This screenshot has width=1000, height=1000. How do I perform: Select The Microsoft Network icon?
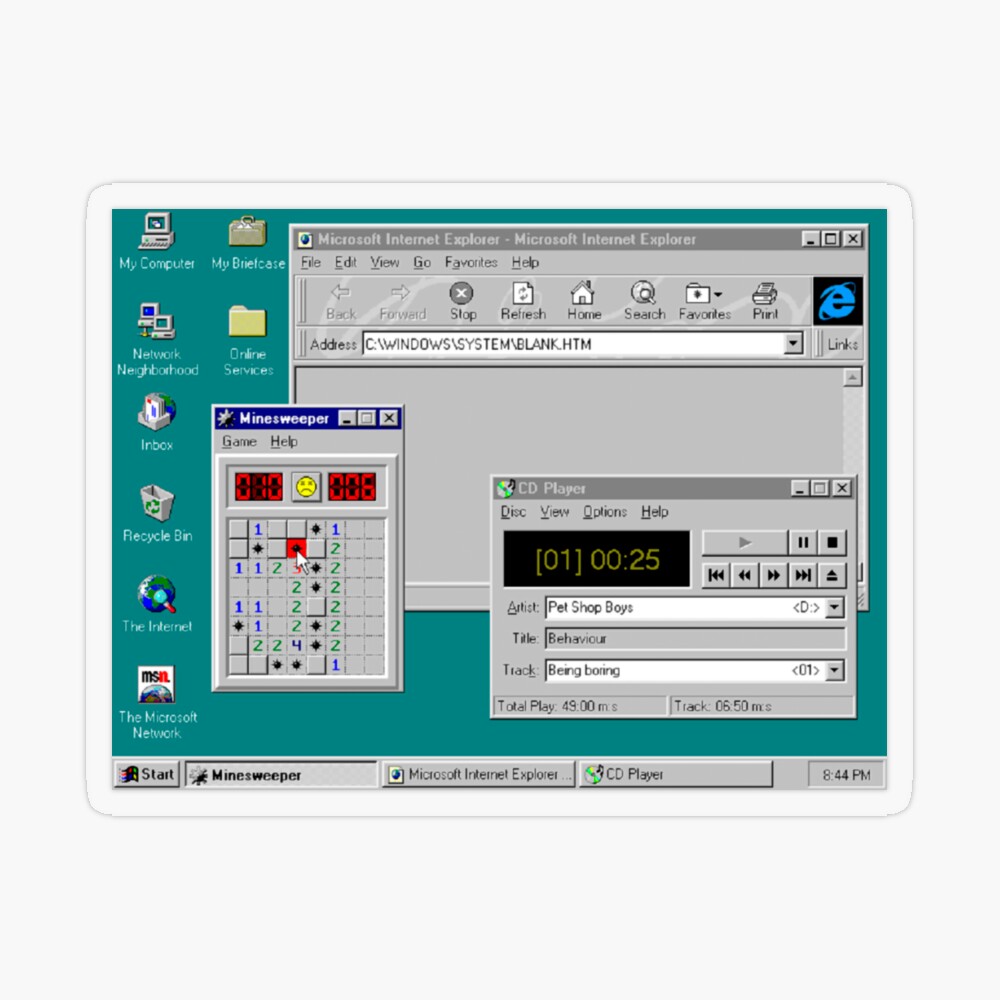point(157,702)
